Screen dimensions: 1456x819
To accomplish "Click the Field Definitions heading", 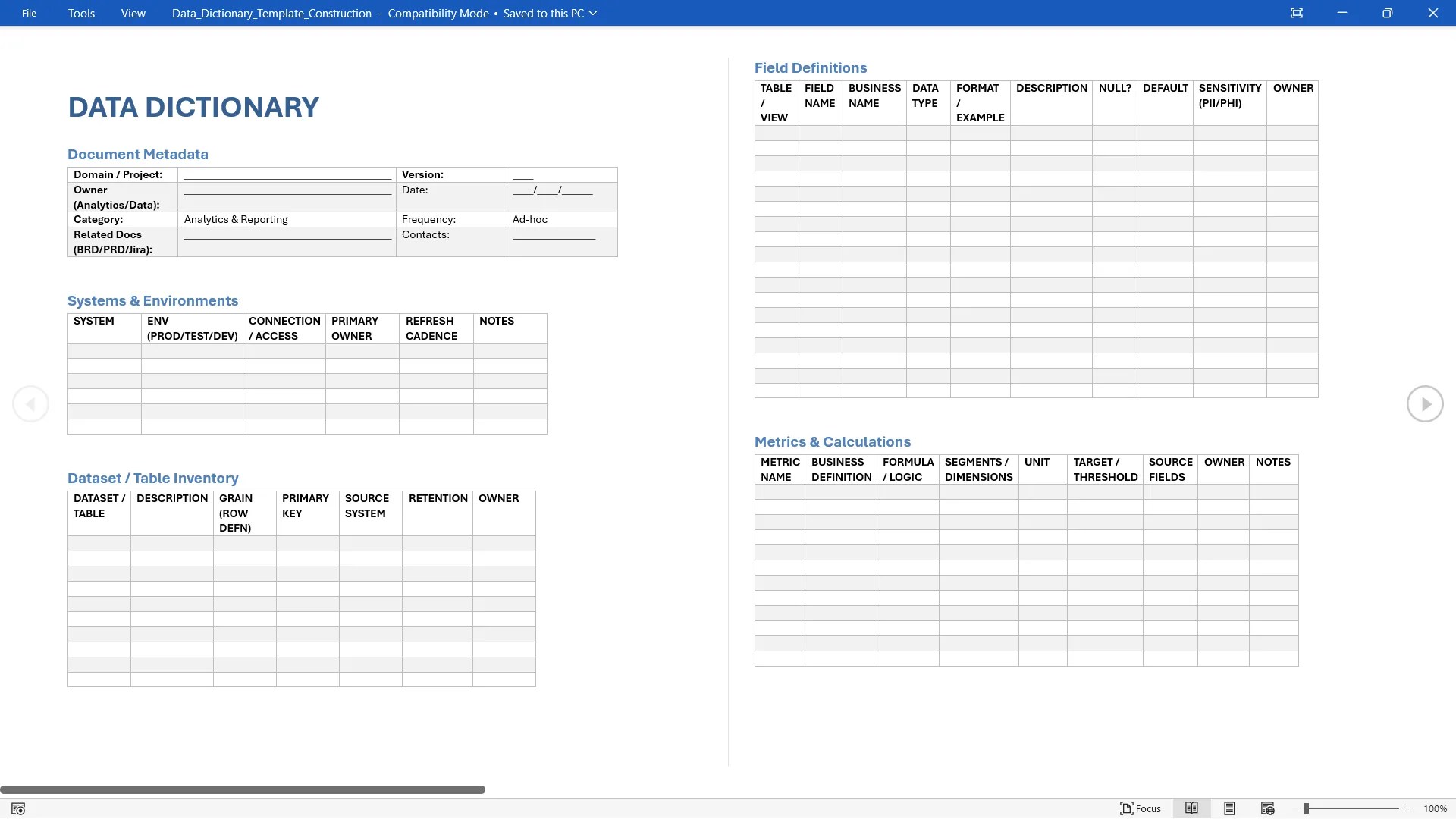I will (810, 68).
